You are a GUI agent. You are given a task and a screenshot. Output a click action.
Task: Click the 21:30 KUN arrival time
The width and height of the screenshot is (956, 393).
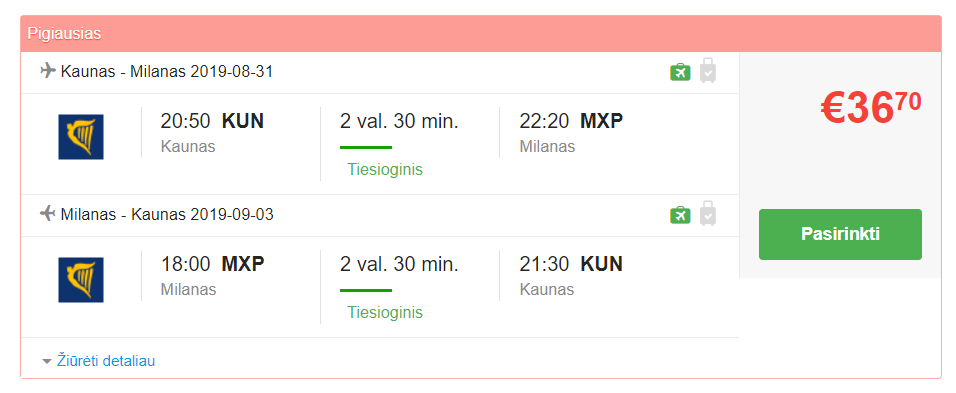click(x=571, y=264)
